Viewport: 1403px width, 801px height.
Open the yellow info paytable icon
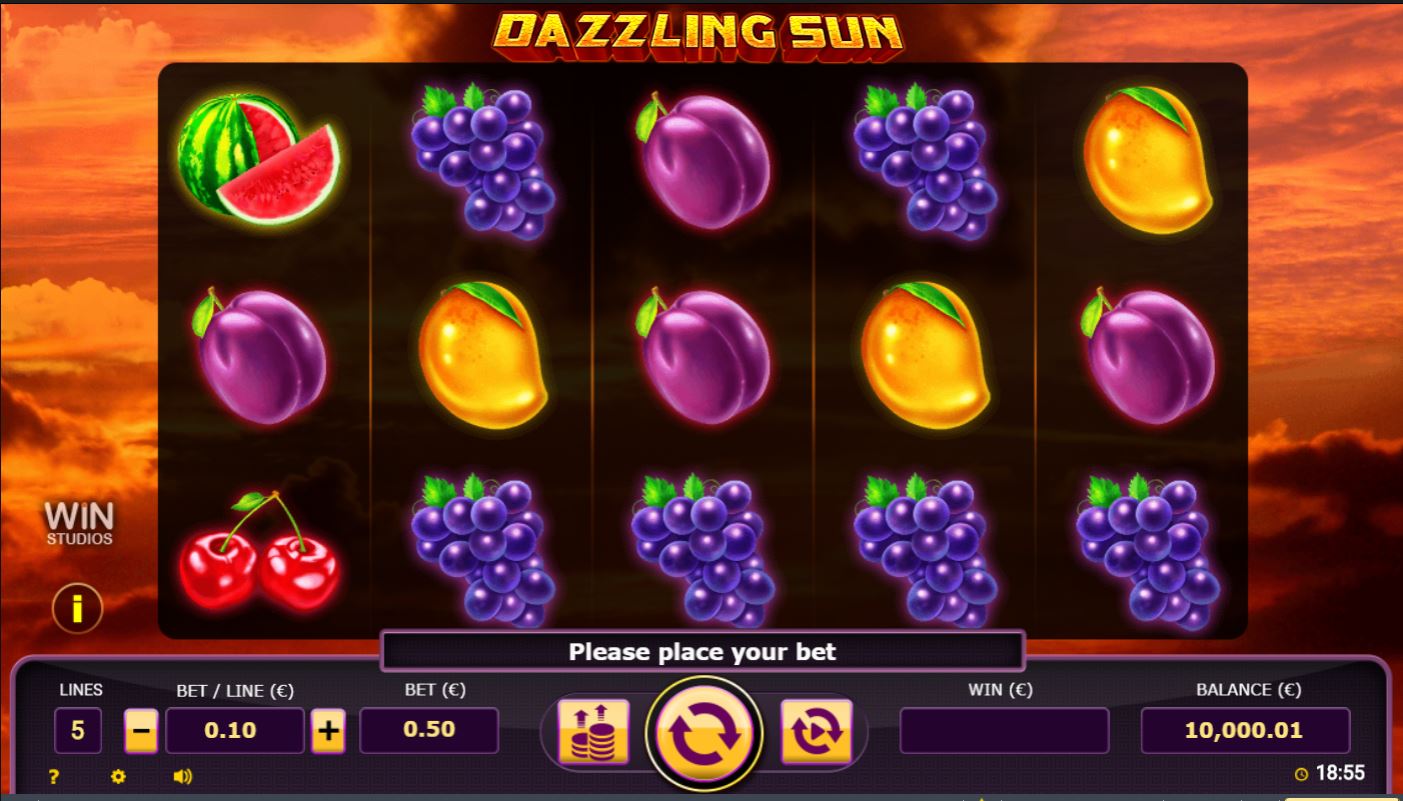78,607
